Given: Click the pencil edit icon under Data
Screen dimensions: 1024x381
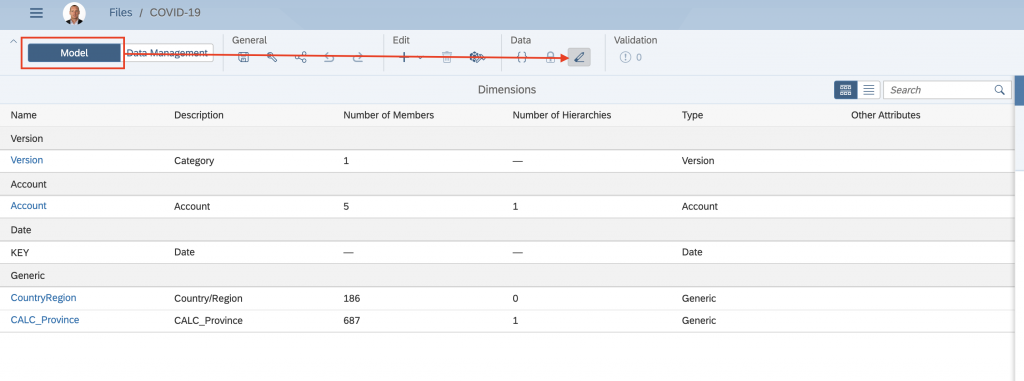Looking at the screenshot, I should tap(579, 58).
